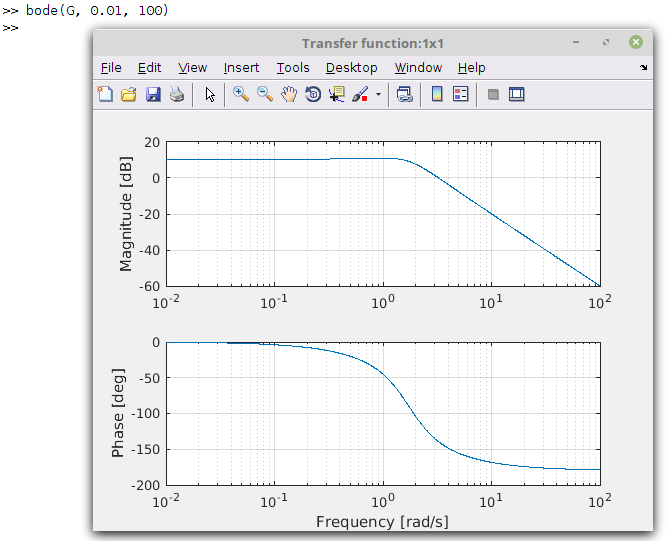This screenshot has width=668, height=541.
Task: Minimize the Transfer function window
Action: [x=576, y=42]
